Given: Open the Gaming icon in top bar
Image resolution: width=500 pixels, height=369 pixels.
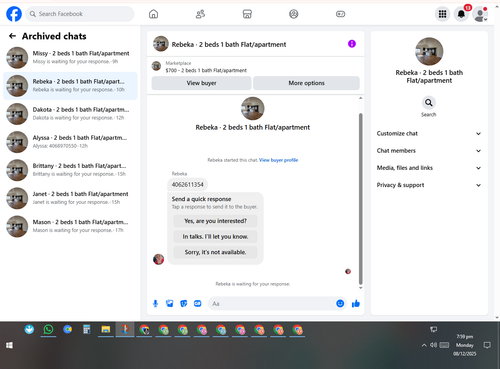Looking at the screenshot, I should (x=340, y=14).
